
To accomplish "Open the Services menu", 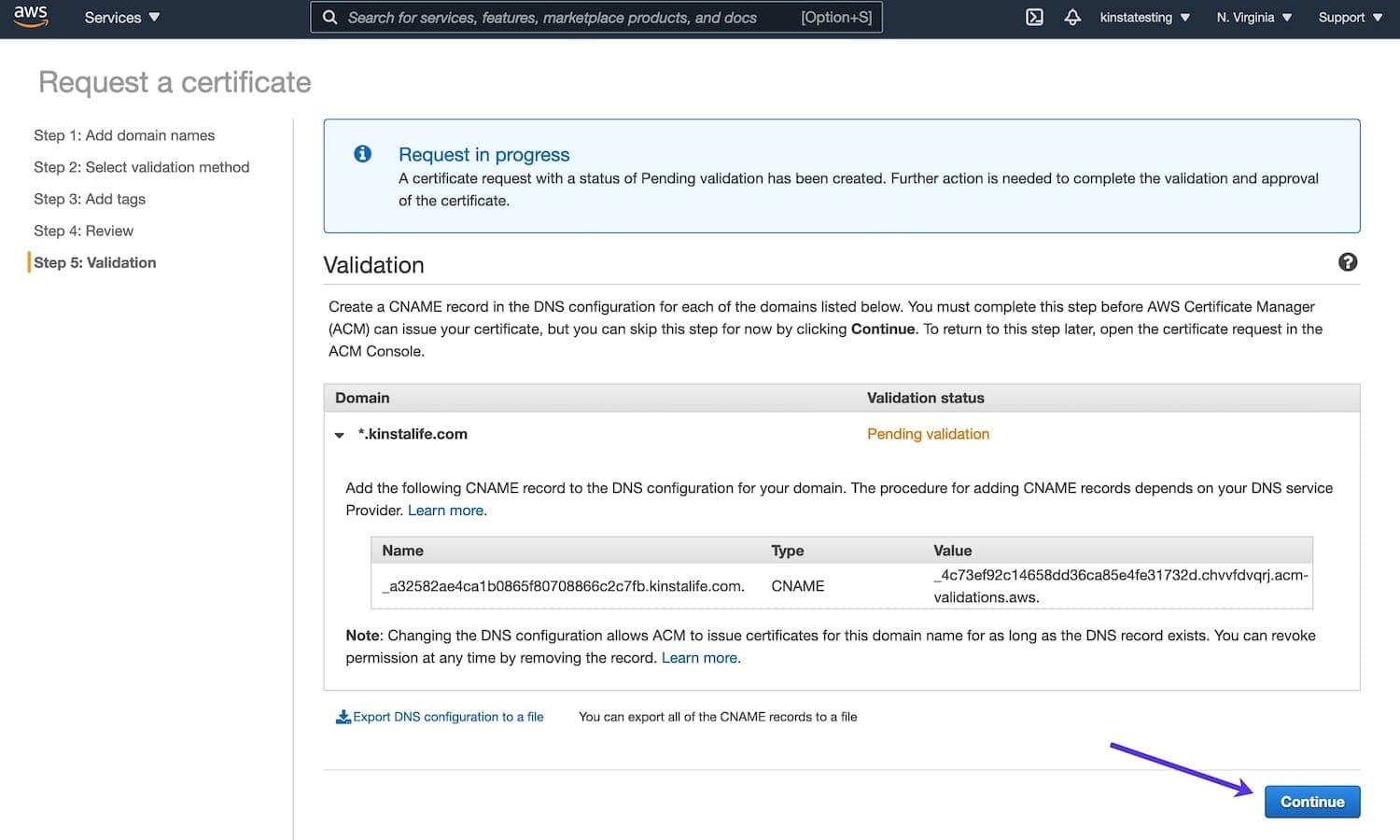I will 120,17.
